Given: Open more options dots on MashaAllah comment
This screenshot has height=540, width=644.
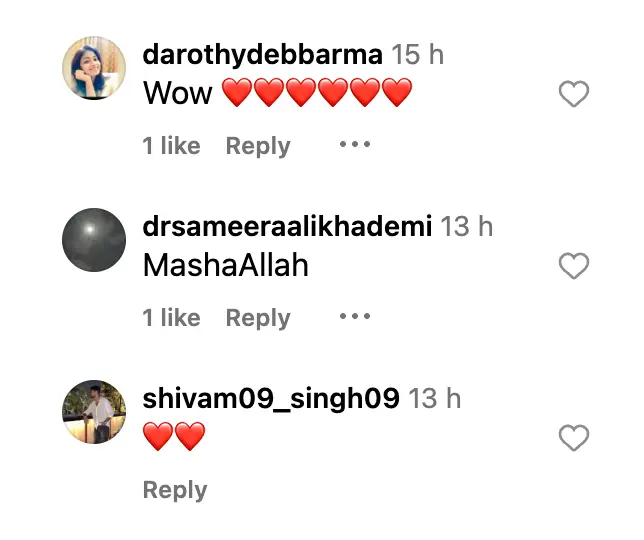Looking at the screenshot, I should coord(355,316).
